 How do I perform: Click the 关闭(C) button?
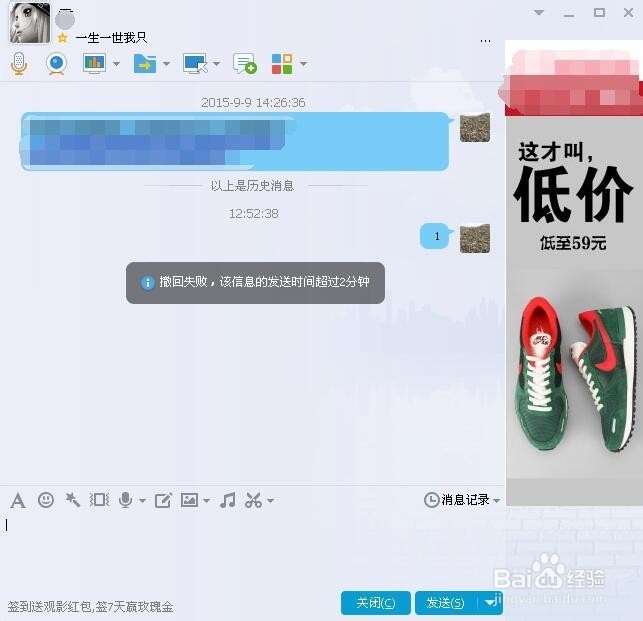(376, 603)
